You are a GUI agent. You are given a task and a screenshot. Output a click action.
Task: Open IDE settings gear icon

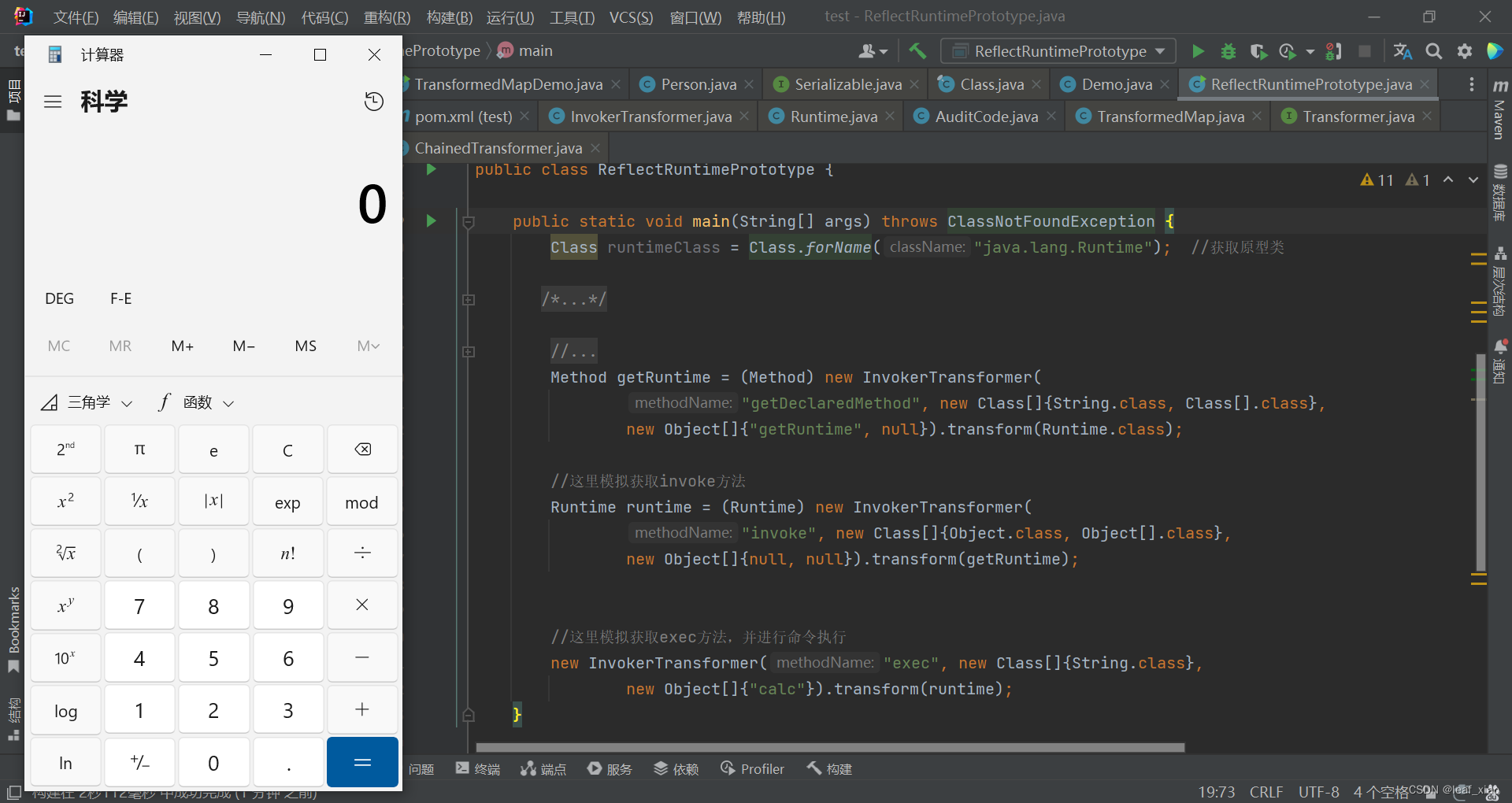[x=1464, y=51]
